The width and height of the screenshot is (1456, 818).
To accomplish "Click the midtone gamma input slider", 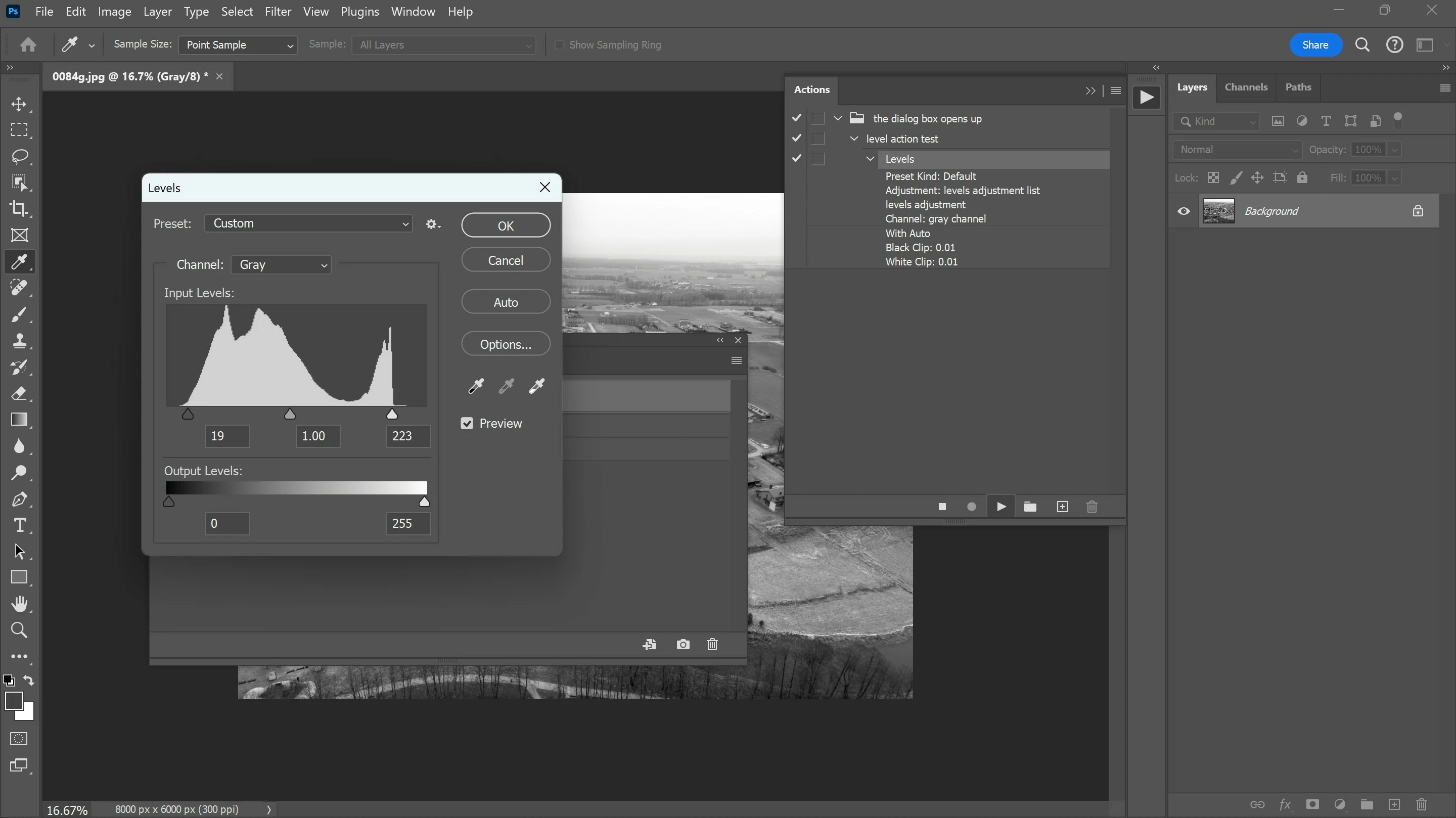I will (x=290, y=415).
